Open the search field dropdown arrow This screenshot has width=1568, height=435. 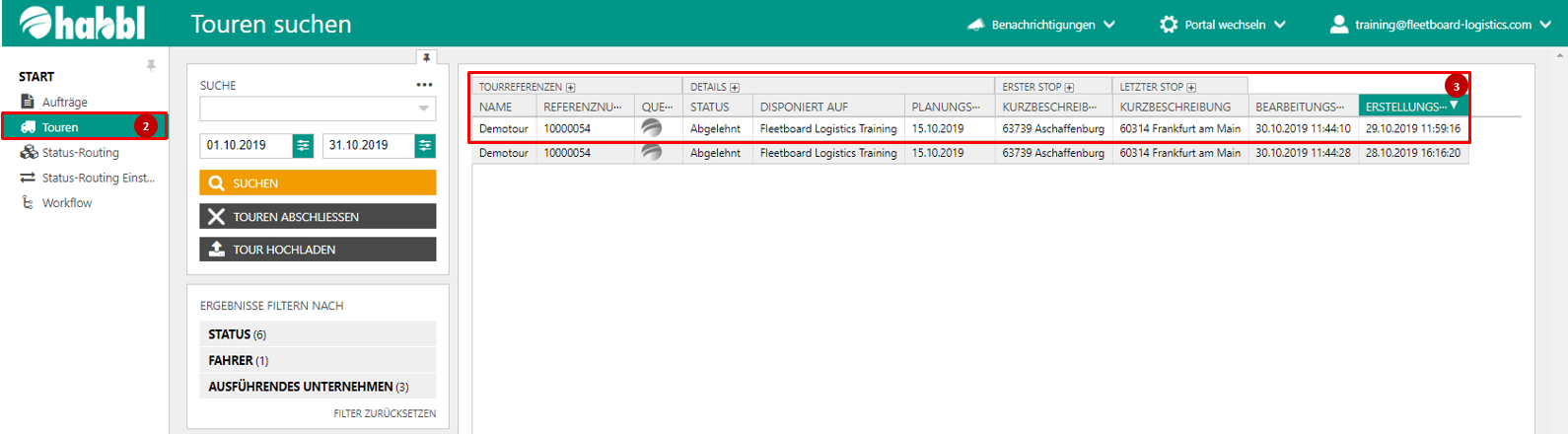pos(423,109)
